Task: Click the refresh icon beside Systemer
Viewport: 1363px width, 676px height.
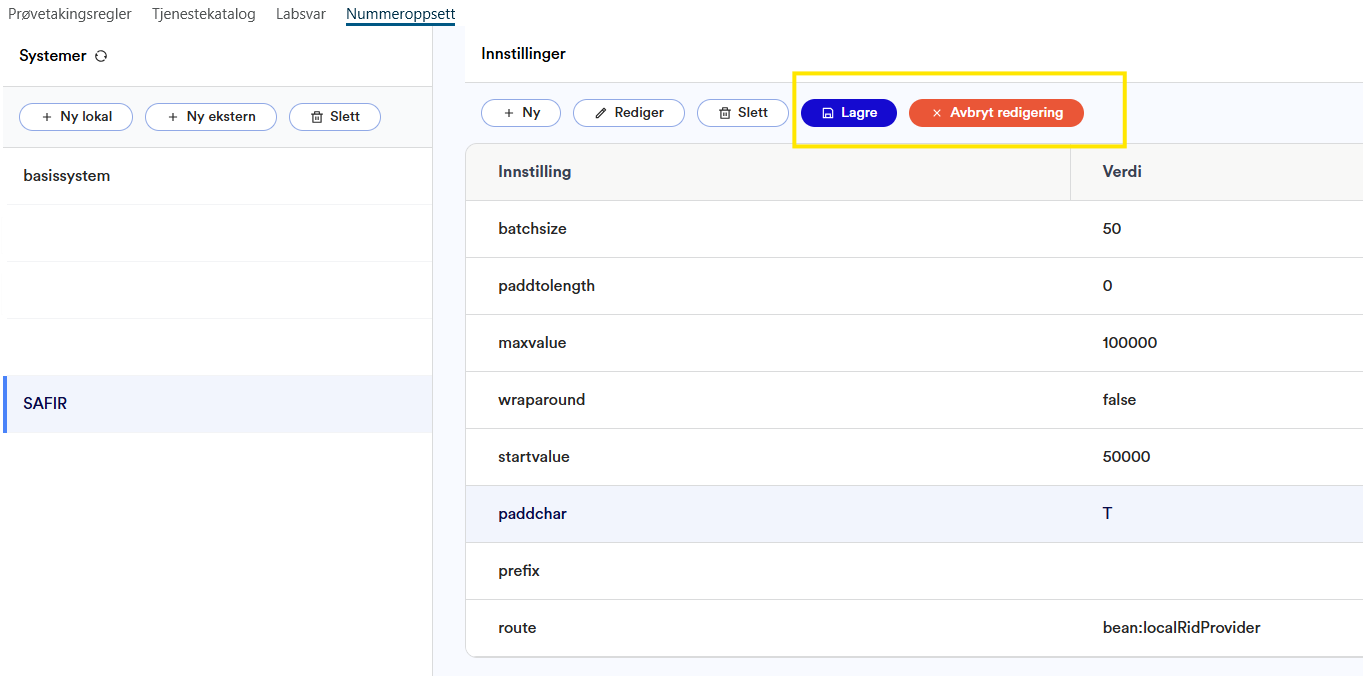Action: point(101,56)
